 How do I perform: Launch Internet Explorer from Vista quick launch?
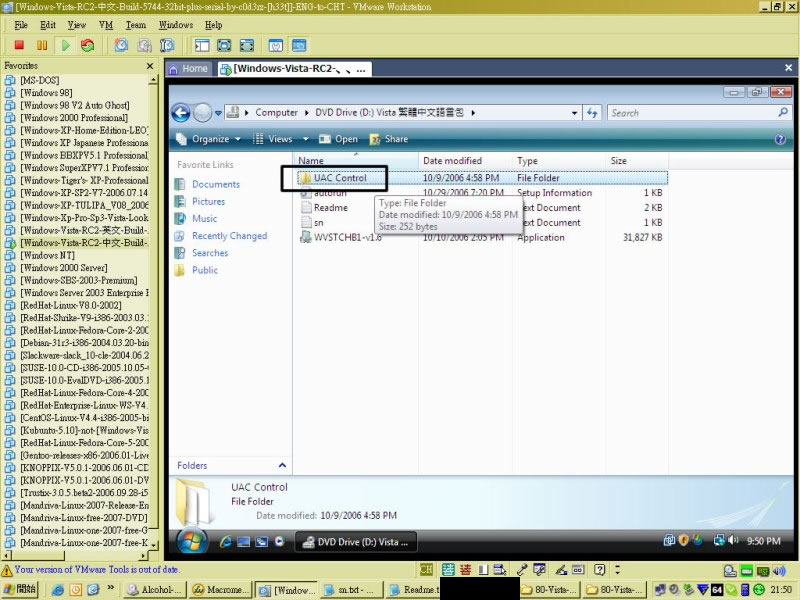click(x=225, y=542)
